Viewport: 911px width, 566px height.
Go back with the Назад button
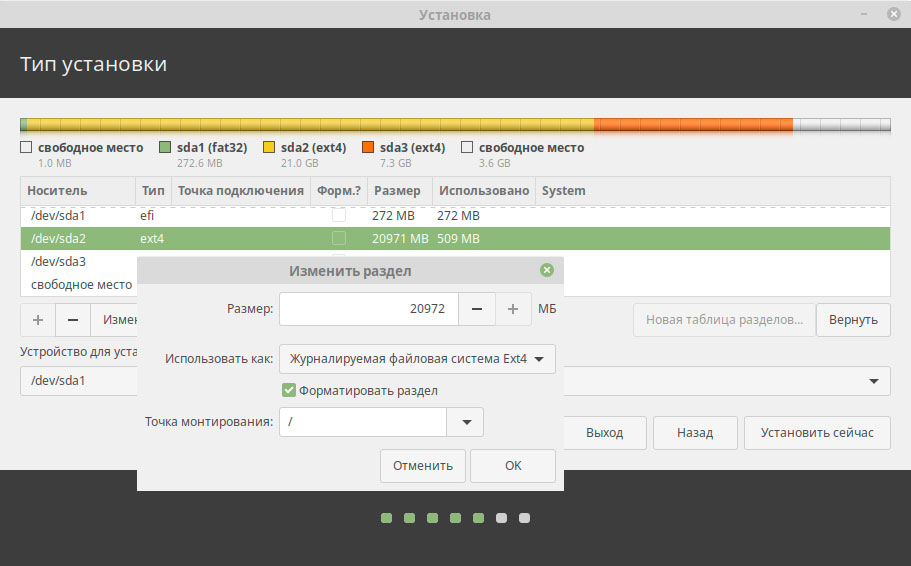[695, 432]
